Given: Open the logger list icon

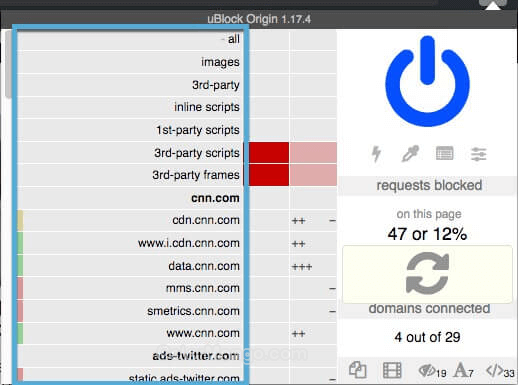Looking at the screenshot, I should (x=444, y=153).
